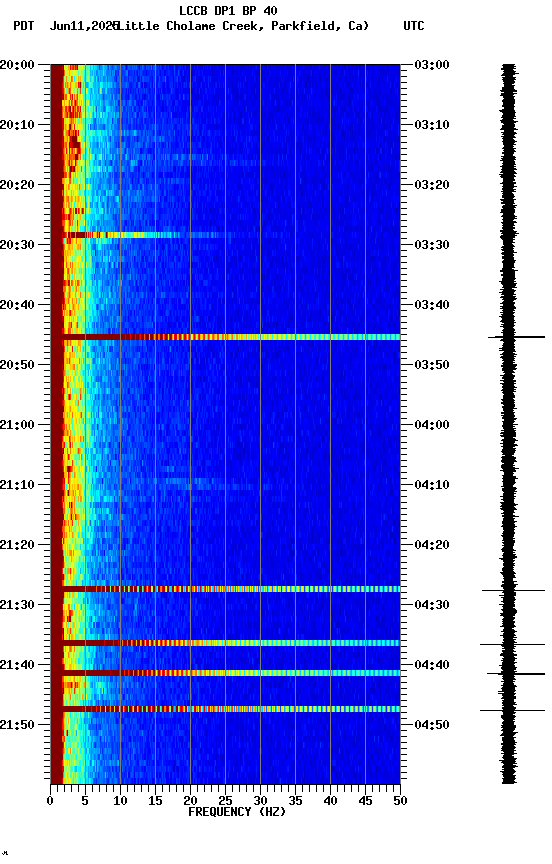Image resolution: width=552 pixels, height=864 pixels.
Task: Click the 25 Hz frequency axis label
Action: click(225, 801)
